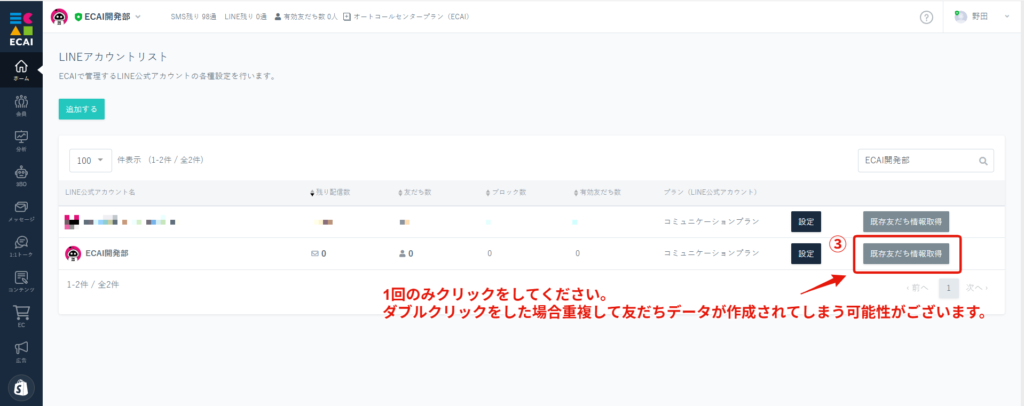Screen dimensions: 1024x406
Task: Open the 野田 user menu dropdown
Action: click(980, 17)
